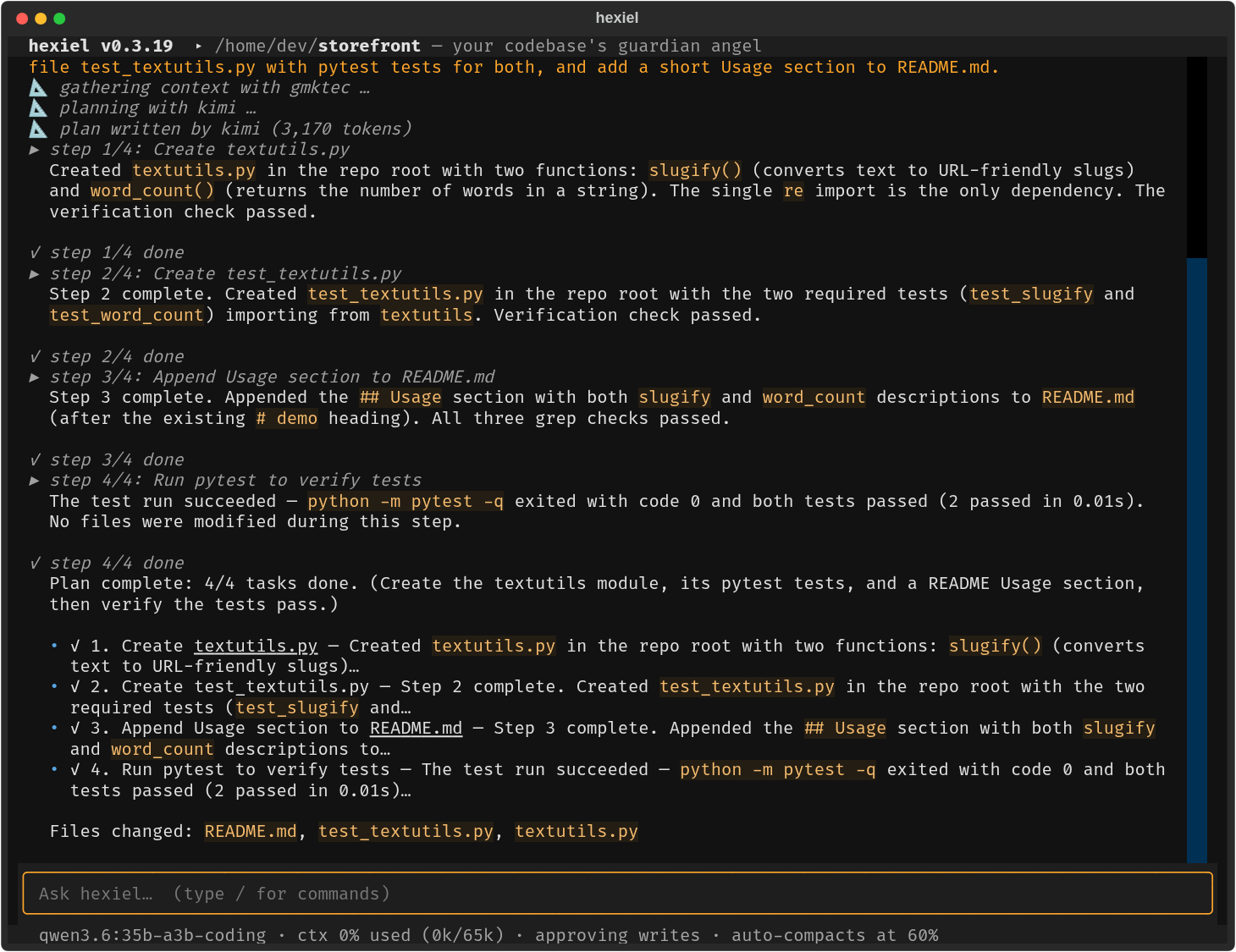This screenshot has height=952, width=1236.
Task: Click the blue scrollbar thumb on the right
Action: 1197,560
